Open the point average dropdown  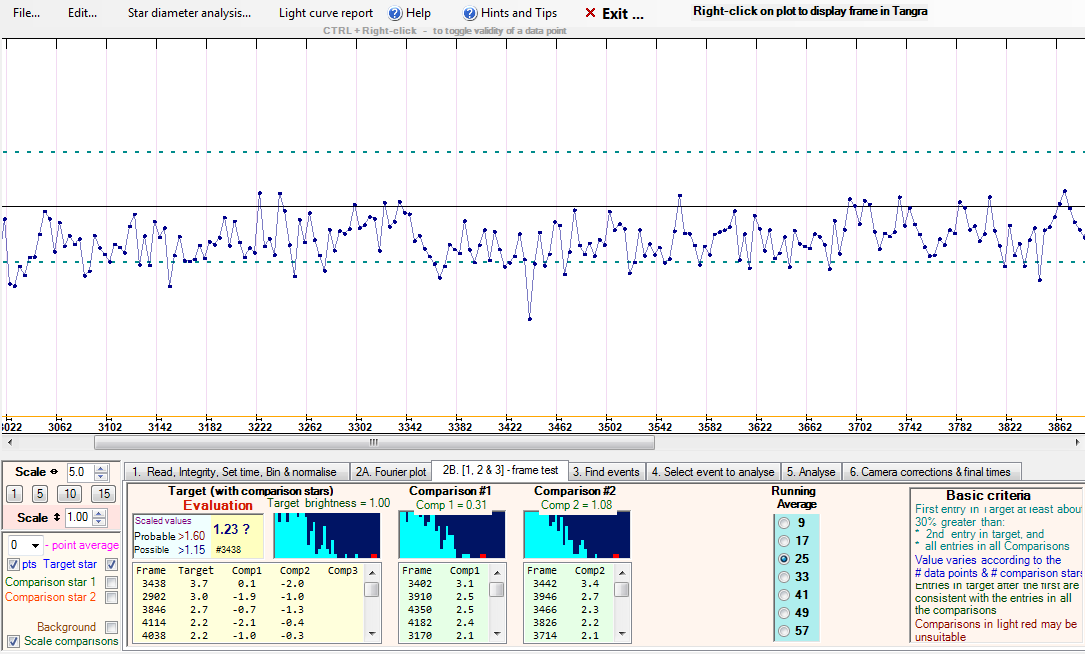click(36, 545)
